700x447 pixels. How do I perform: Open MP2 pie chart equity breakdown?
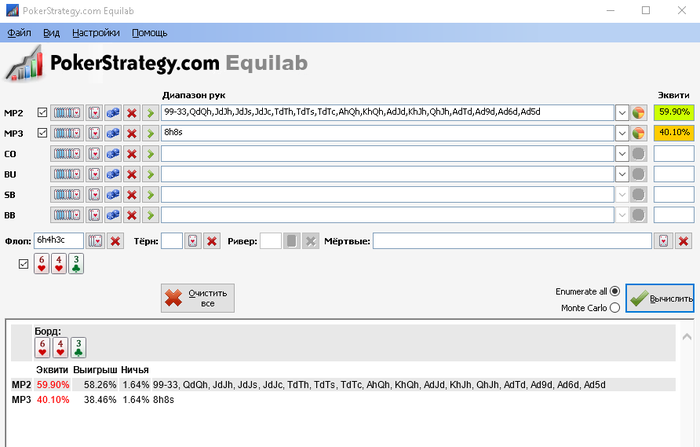click(x=639, y=113)
